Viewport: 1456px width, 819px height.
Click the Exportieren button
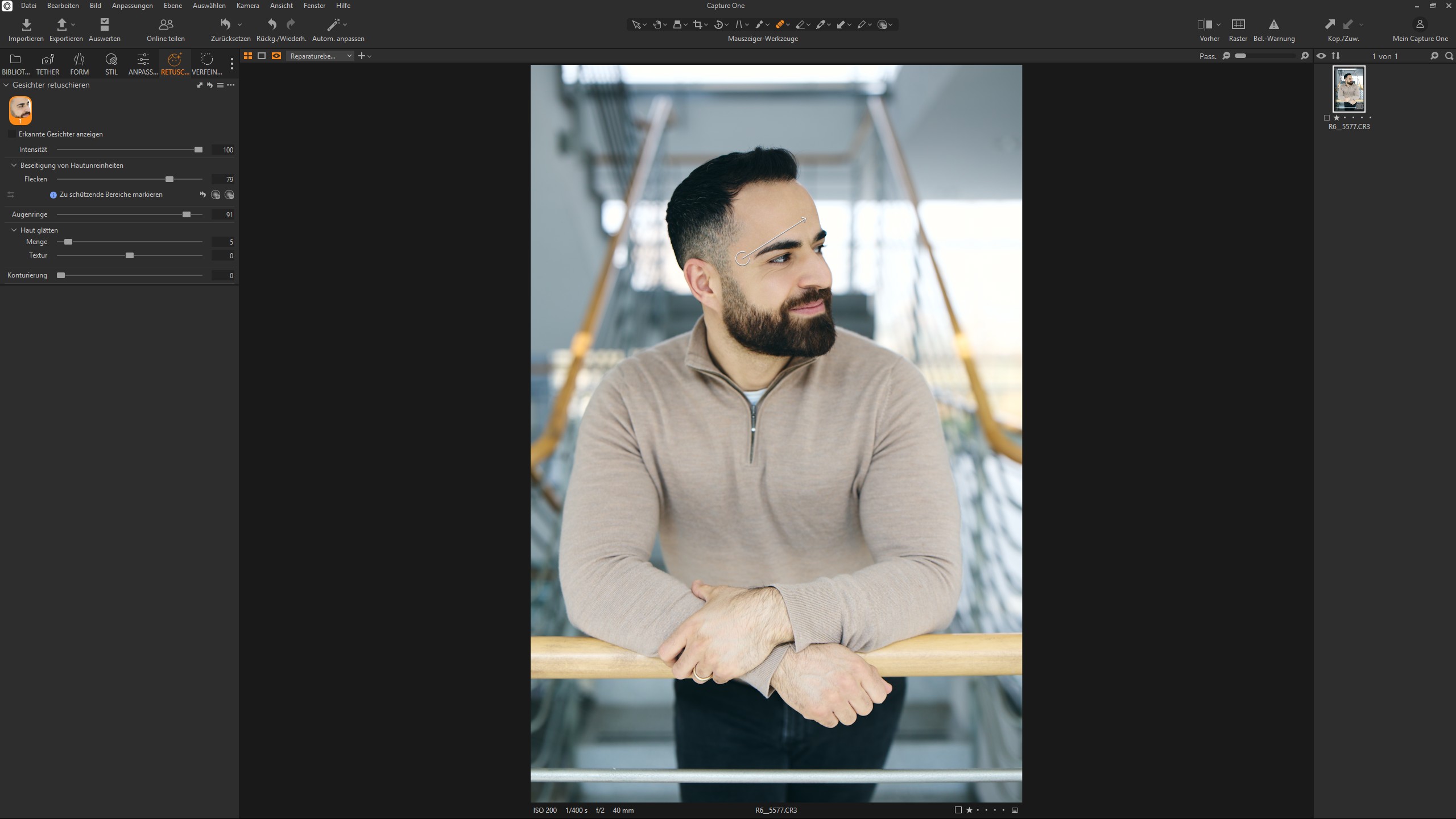click(x=63, y=24)
